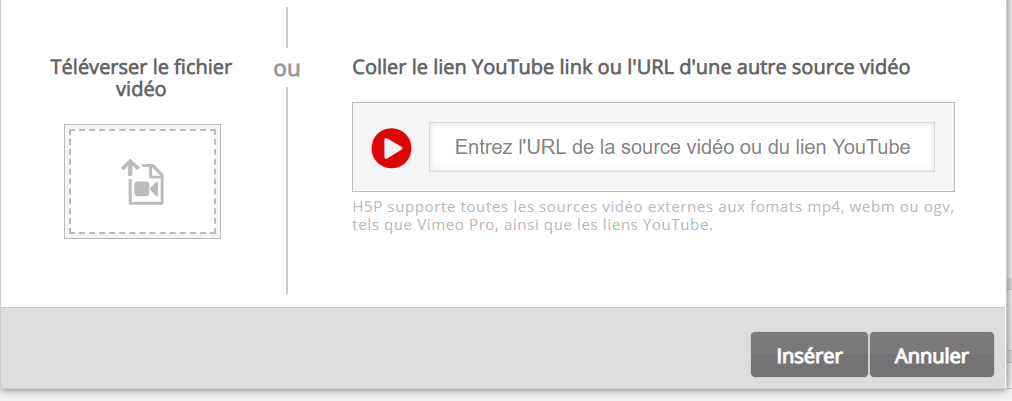The image size is (1012, 401).
Task: Click the "ou" separator label
Action: [287, 68]
